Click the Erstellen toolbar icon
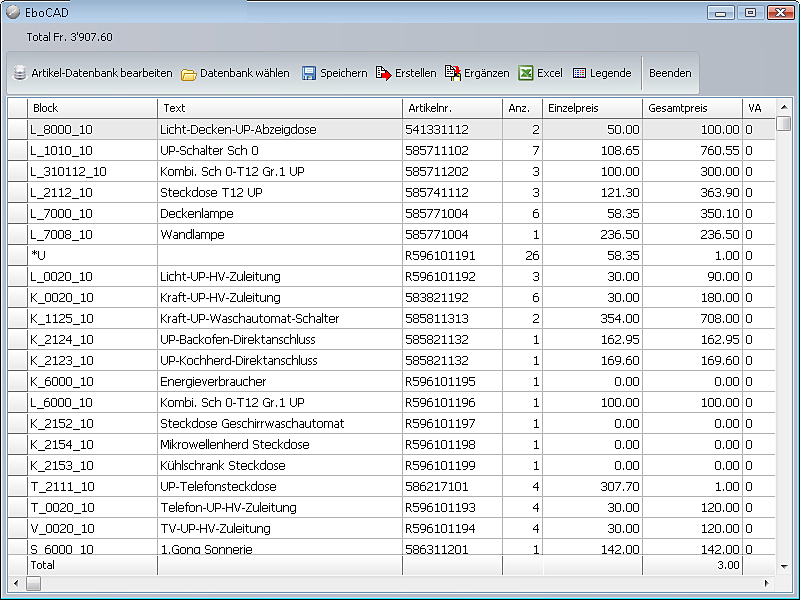Screen dimensions: 800x600 (384, 73)
